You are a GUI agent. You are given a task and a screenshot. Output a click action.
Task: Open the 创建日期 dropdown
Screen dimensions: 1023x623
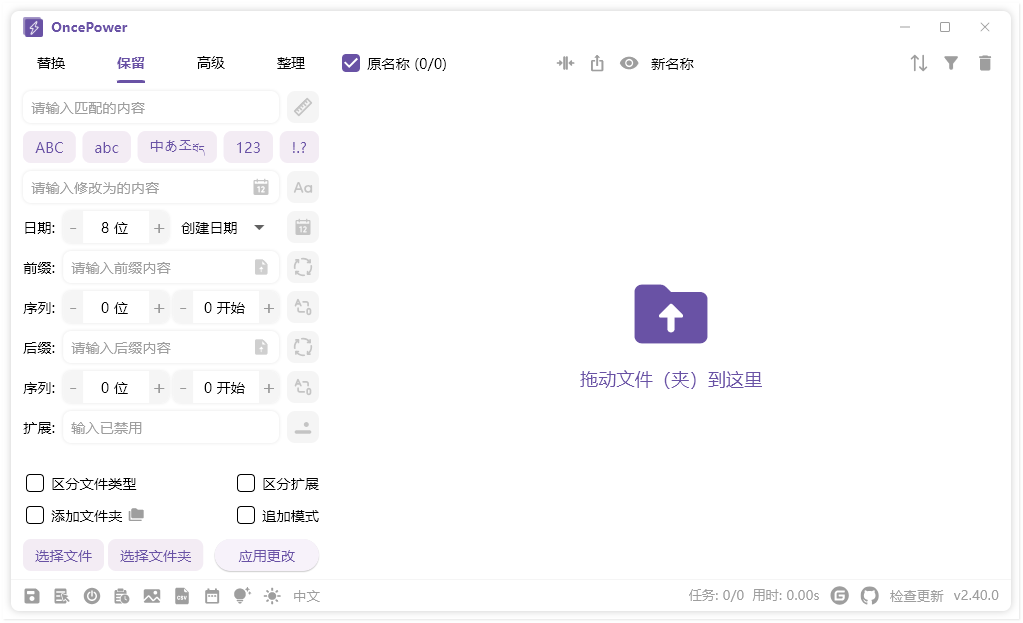tap(222, 227)
